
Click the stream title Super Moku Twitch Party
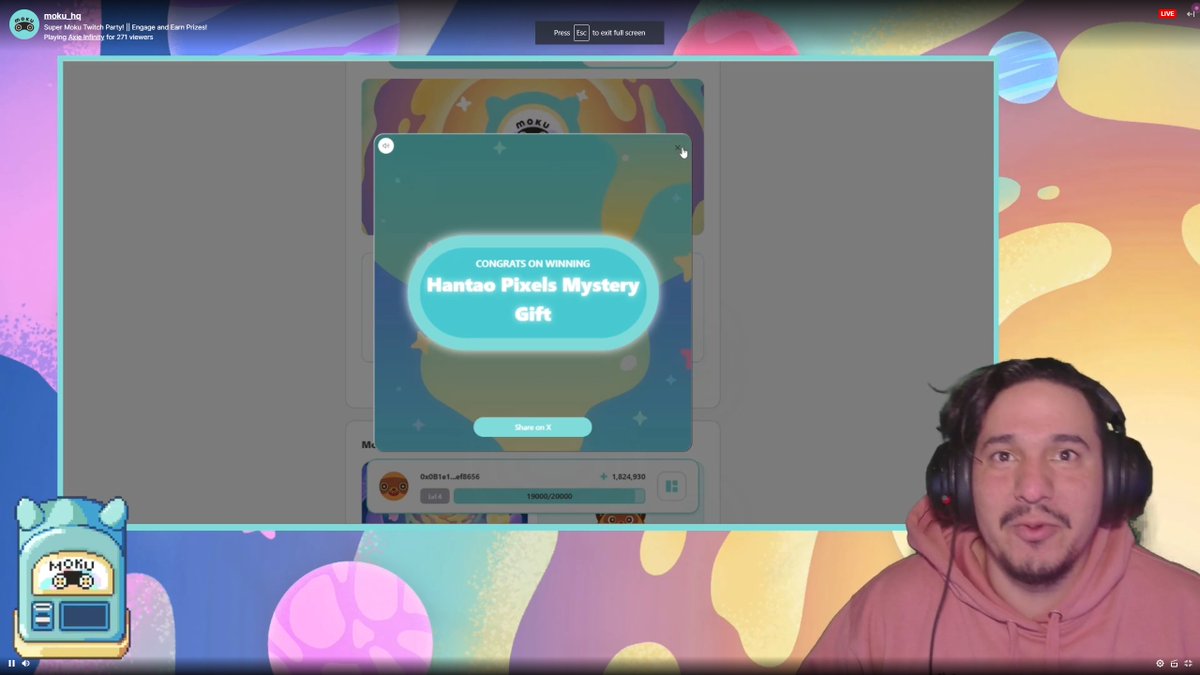126,27
